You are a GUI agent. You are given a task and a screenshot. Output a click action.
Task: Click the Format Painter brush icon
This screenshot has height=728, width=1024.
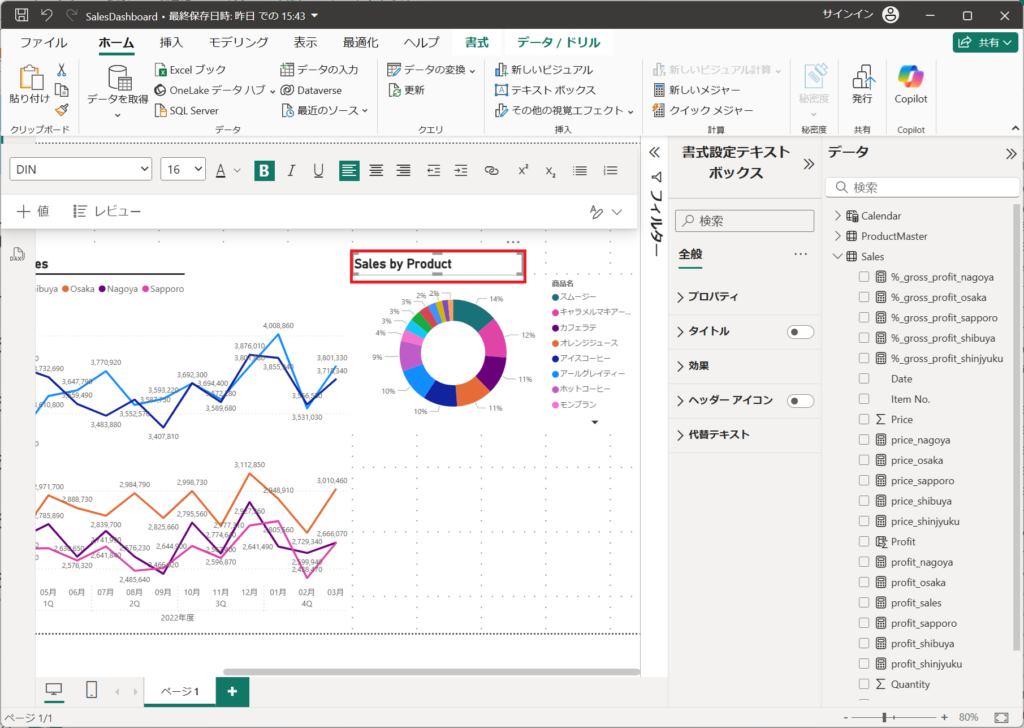tap(61, 110)
